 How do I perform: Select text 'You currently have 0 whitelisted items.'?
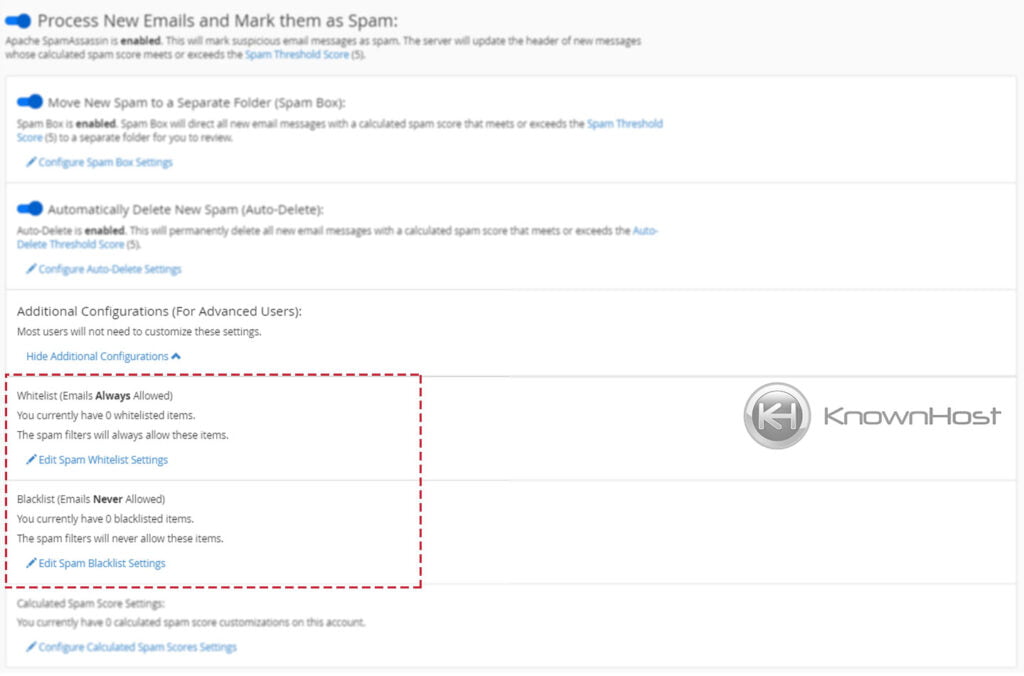click(x=106, y=415)
